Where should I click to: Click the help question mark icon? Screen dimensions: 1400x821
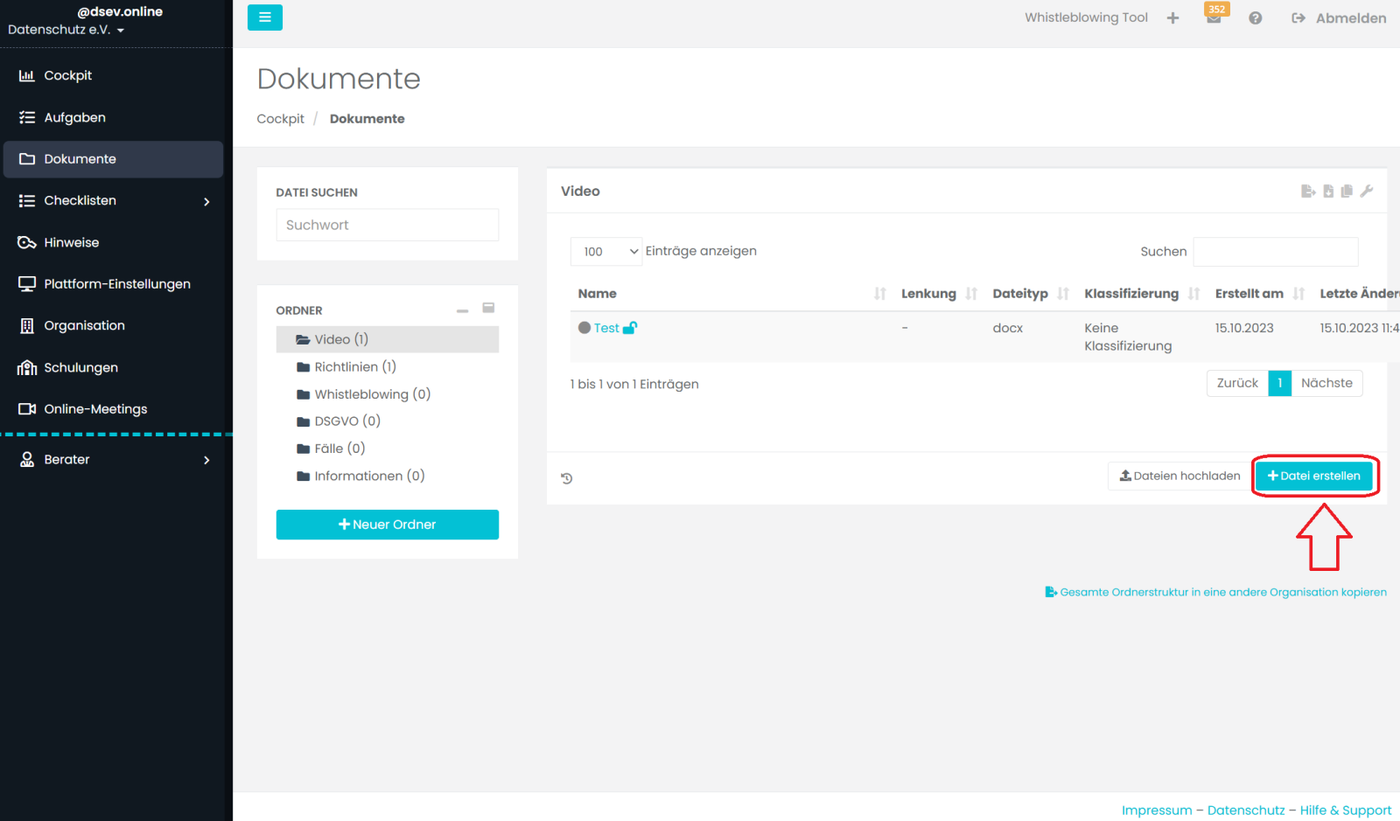pos(1255,18)
